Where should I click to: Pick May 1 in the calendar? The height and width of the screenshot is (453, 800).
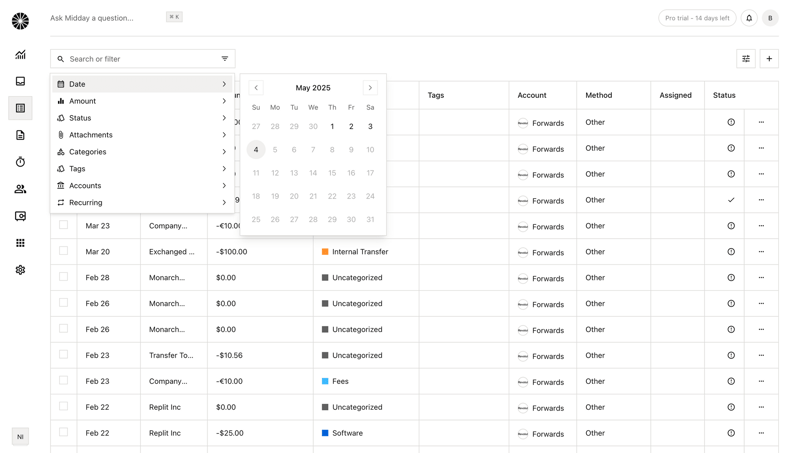[332, 127]
